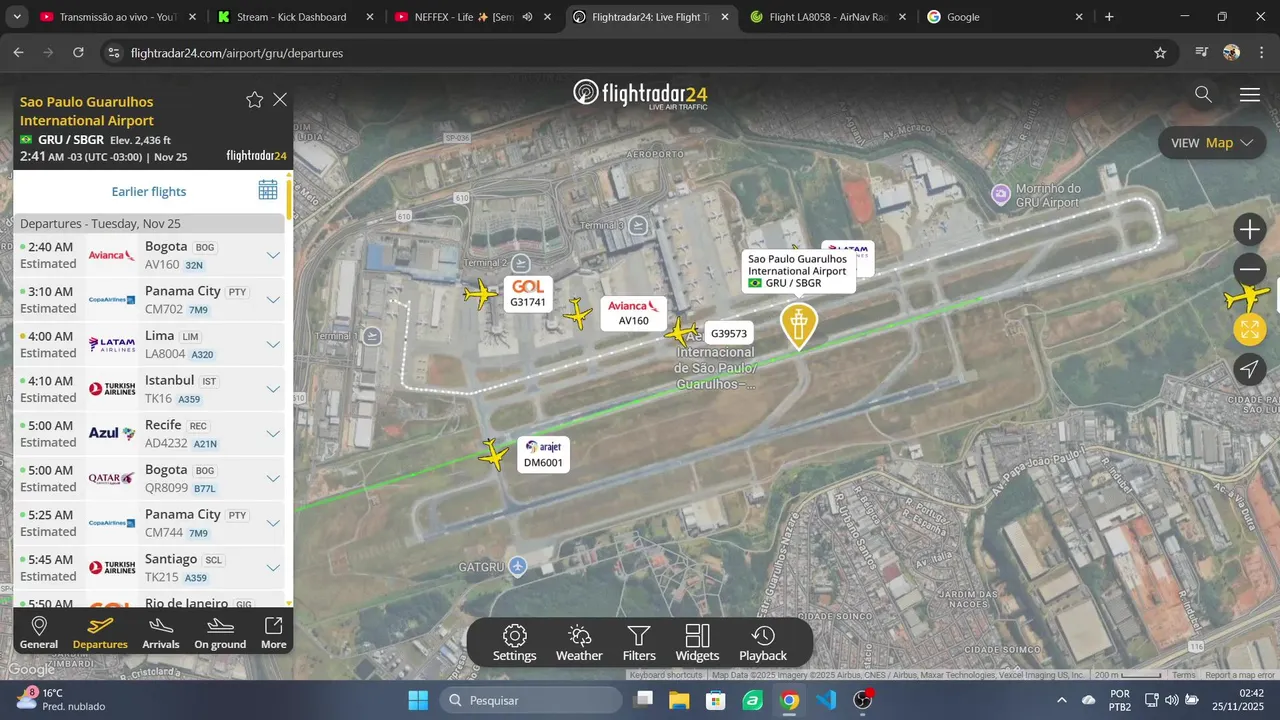Screen dimensions: 1280x720
Task: Click the GATGRU map marker
Action: pos(517,567)
